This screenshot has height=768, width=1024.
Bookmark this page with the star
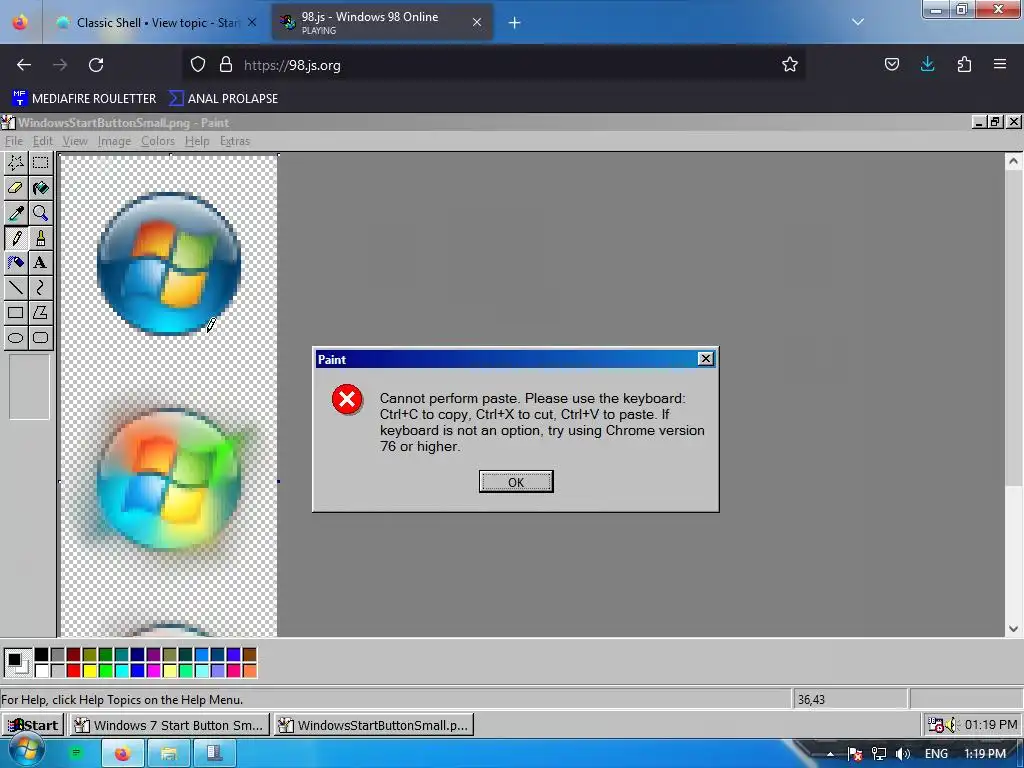[790, 65]
